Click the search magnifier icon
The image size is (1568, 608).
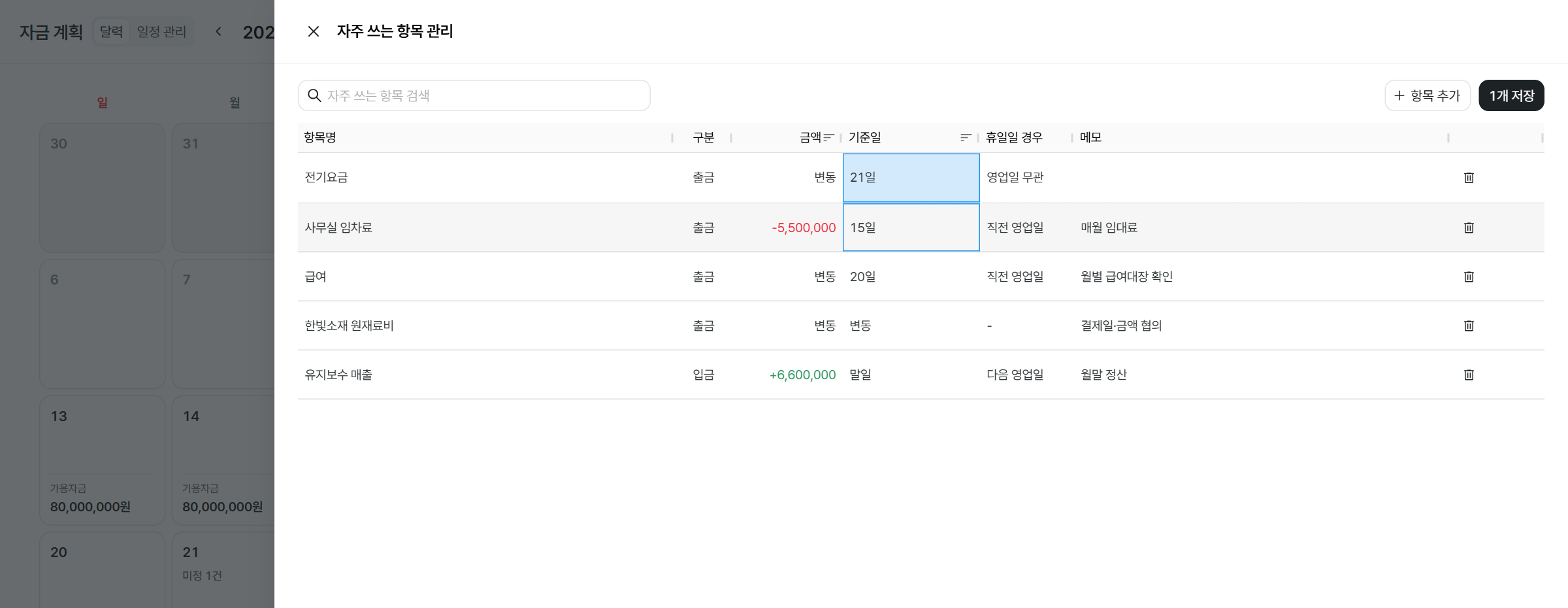click(x=314, y=95)
